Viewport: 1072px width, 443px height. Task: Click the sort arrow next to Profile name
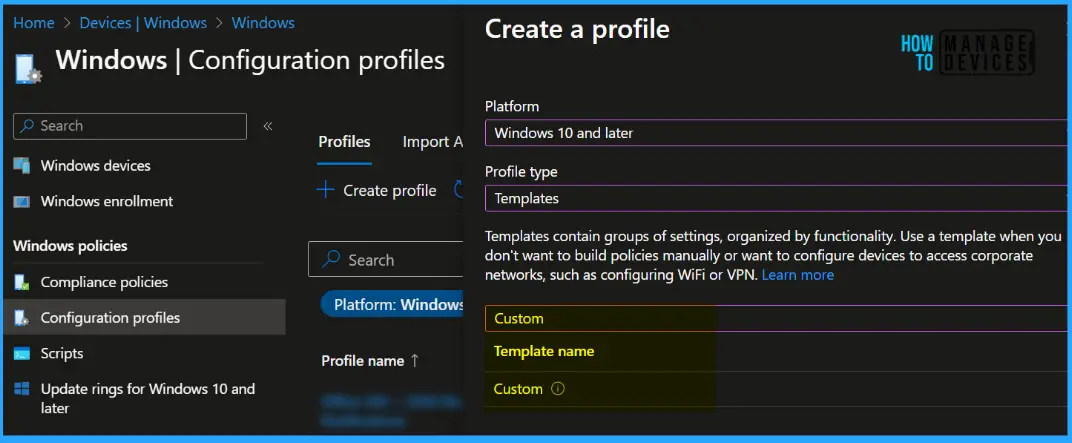pyautogui.click(x=414, y=360)
